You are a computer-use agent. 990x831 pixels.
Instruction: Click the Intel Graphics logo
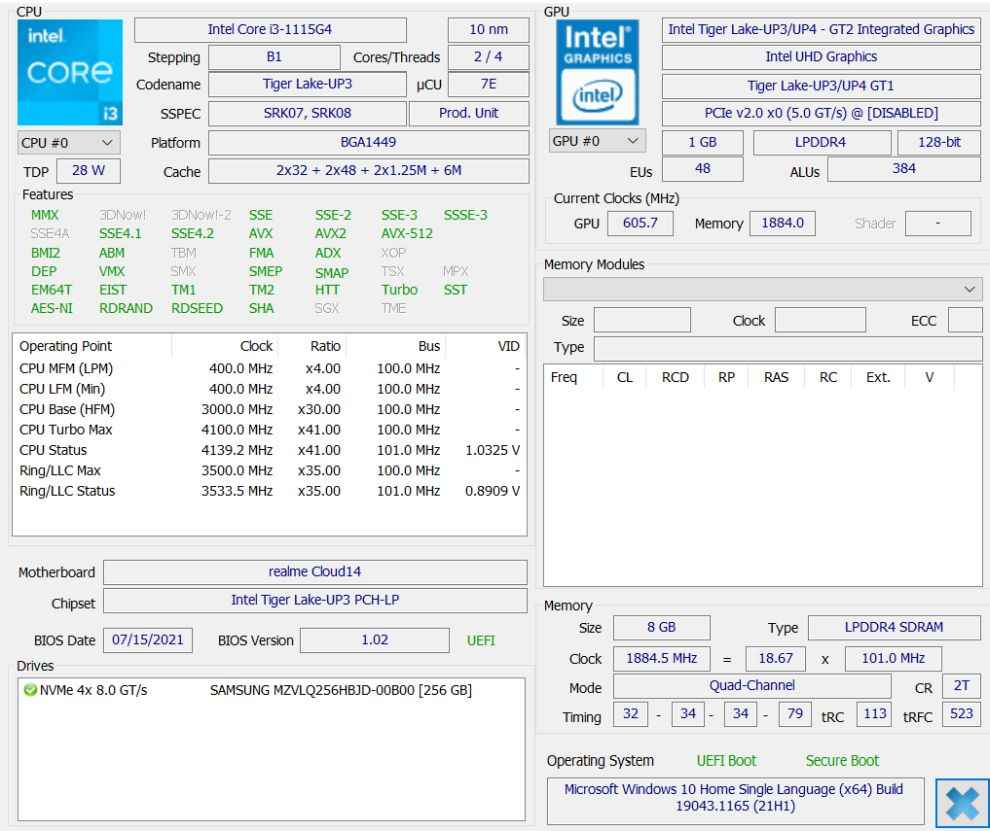597,72
